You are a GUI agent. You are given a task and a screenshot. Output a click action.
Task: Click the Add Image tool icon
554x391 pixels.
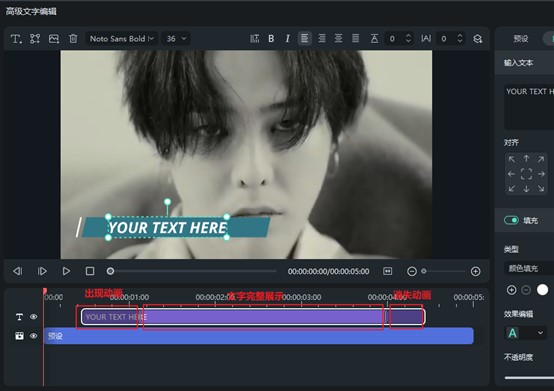54,38
